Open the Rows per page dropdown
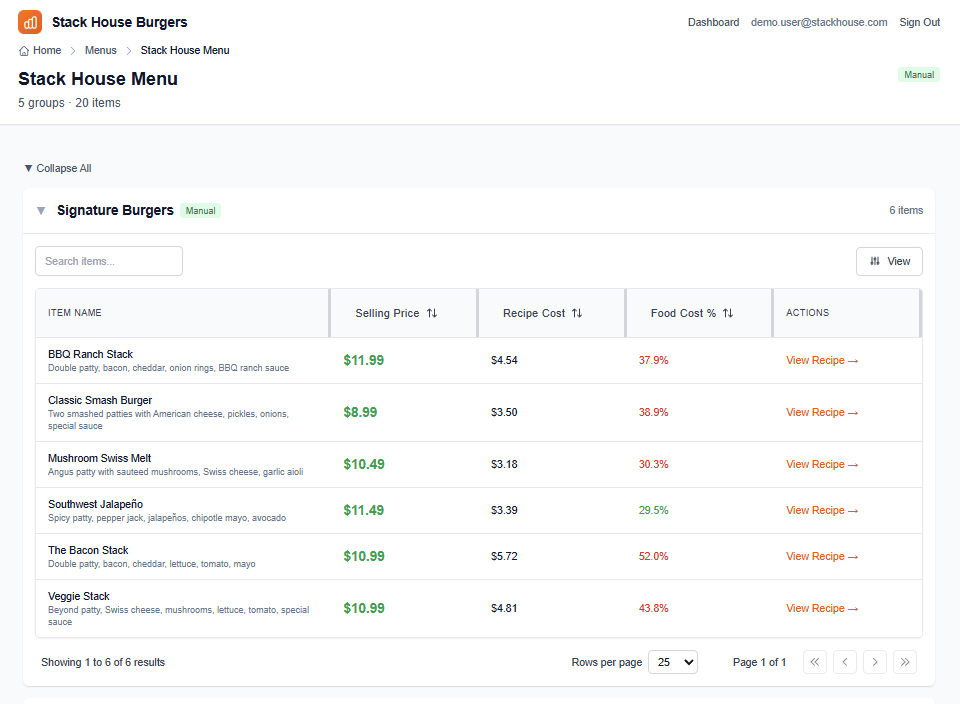Viewport: 960px width, 704px height. (x=672, y=662)
